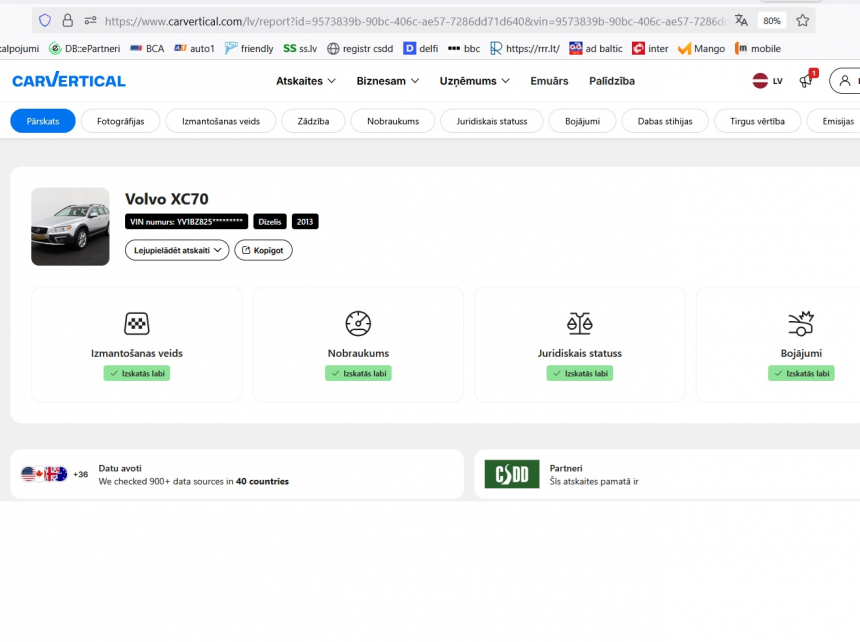Click the carVertical logo
This screenshot has height=642, width=860.
pos(69,81)
